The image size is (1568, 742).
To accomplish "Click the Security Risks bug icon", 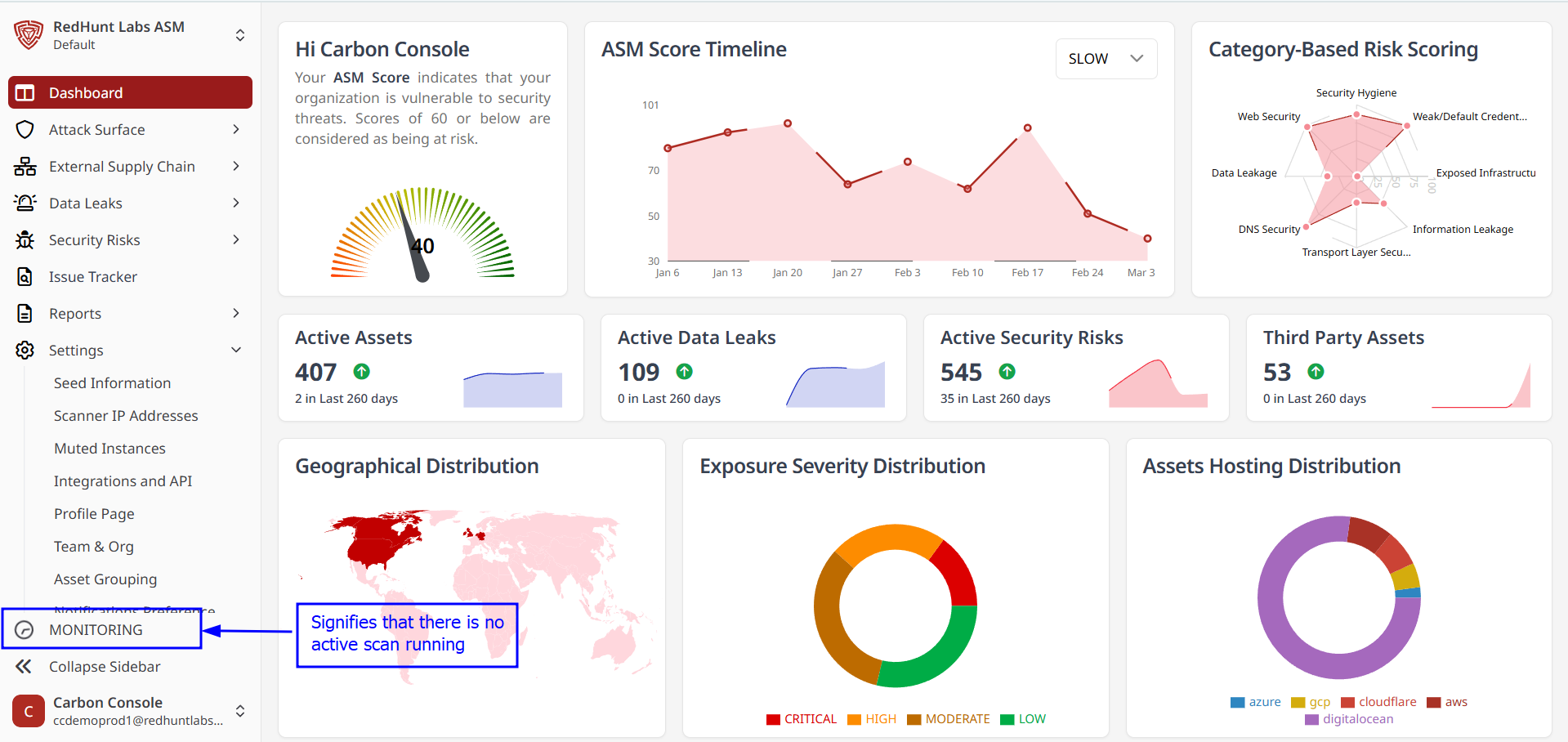I will point(25,240).
